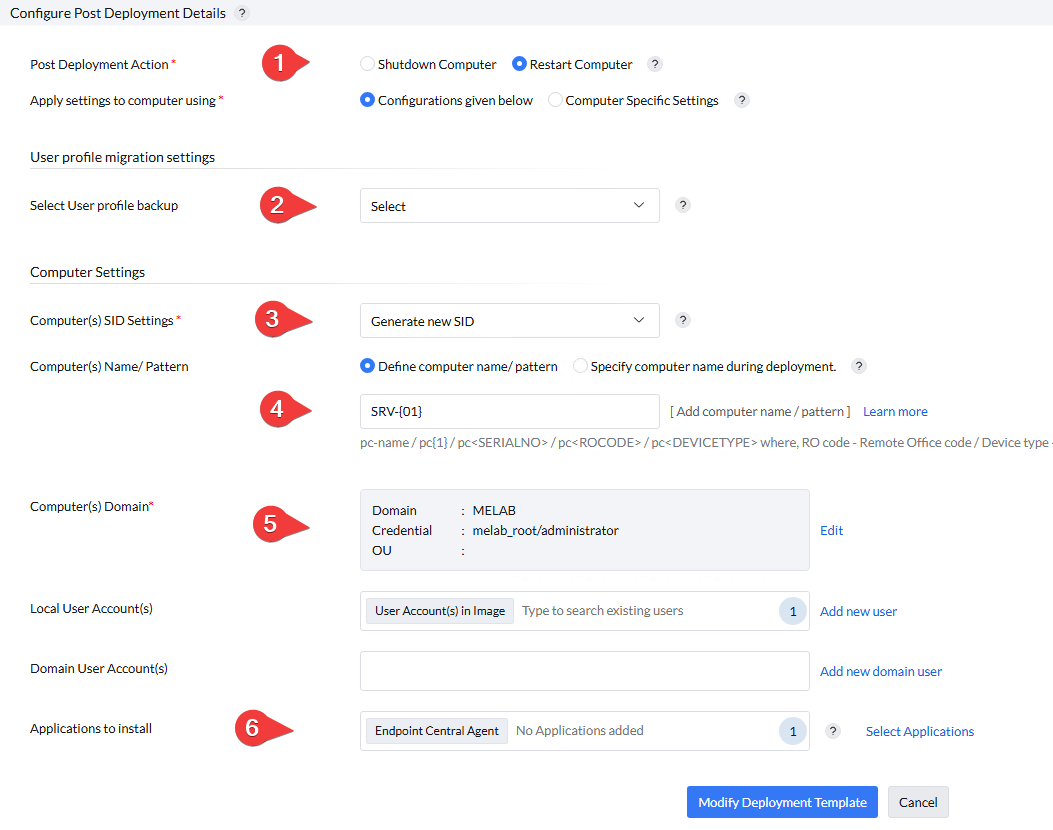
Task: Open the Learn more link
Action: pos(895,411)
